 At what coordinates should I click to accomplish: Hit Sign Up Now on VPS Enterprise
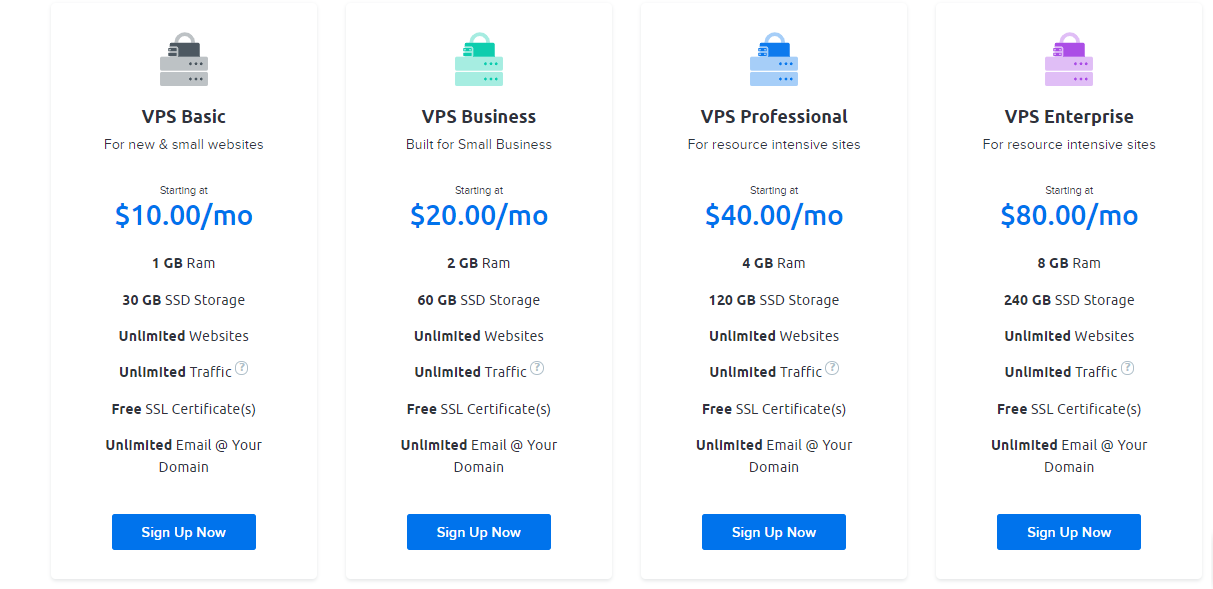(1069, 532)
